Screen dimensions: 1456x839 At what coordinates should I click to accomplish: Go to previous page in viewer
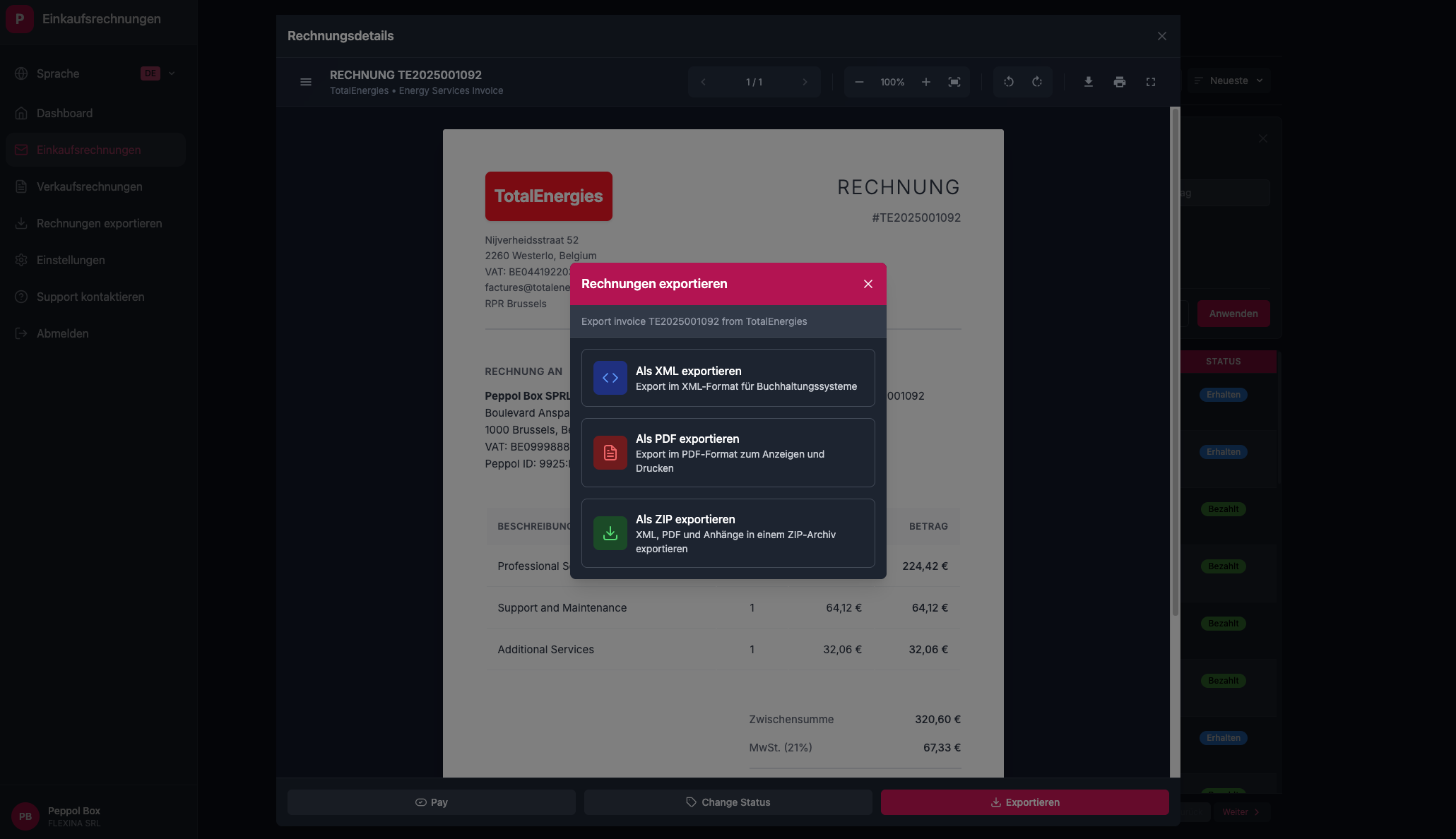point(703,82)
